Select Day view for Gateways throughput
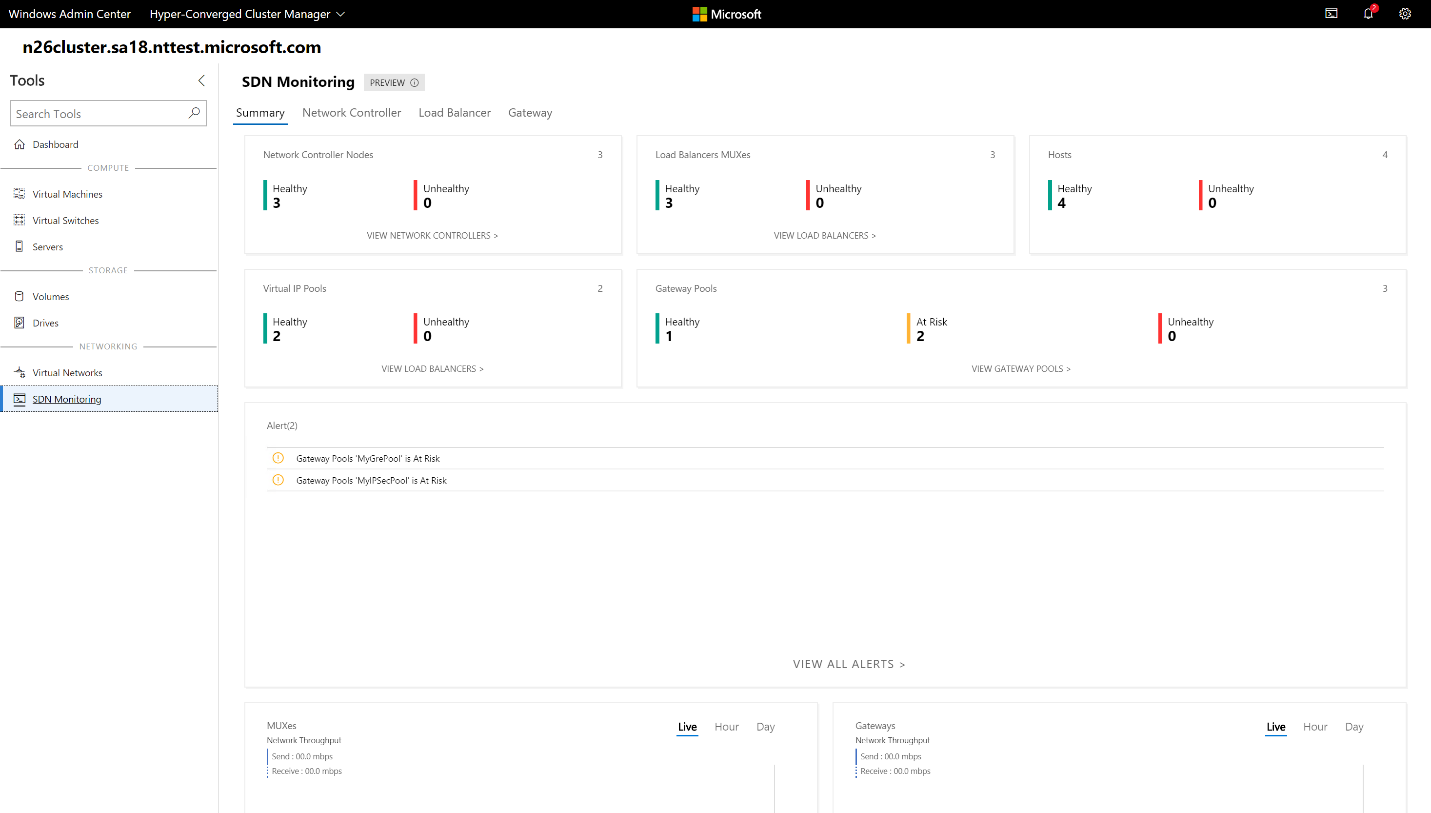This screenshot has height=813, width=1431. click(1353, 727)
